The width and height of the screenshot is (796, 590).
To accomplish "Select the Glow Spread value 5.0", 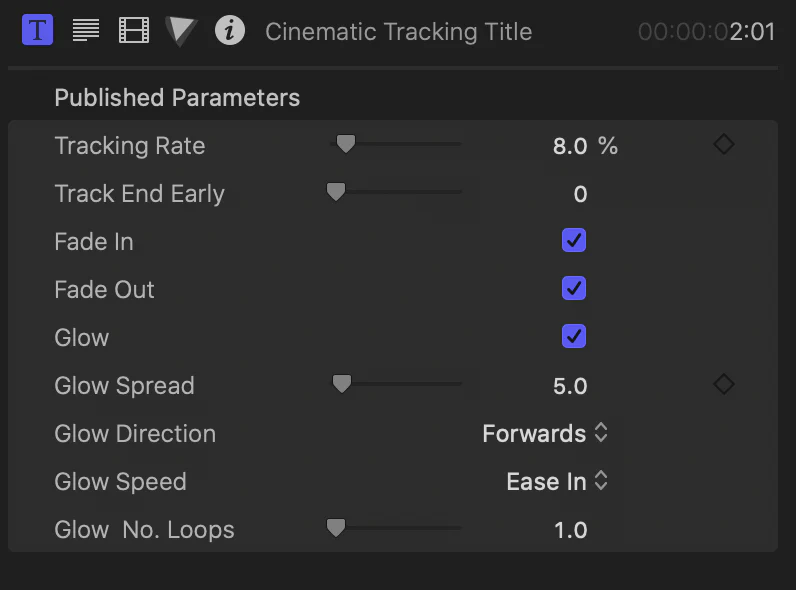I will pos(570,386).
